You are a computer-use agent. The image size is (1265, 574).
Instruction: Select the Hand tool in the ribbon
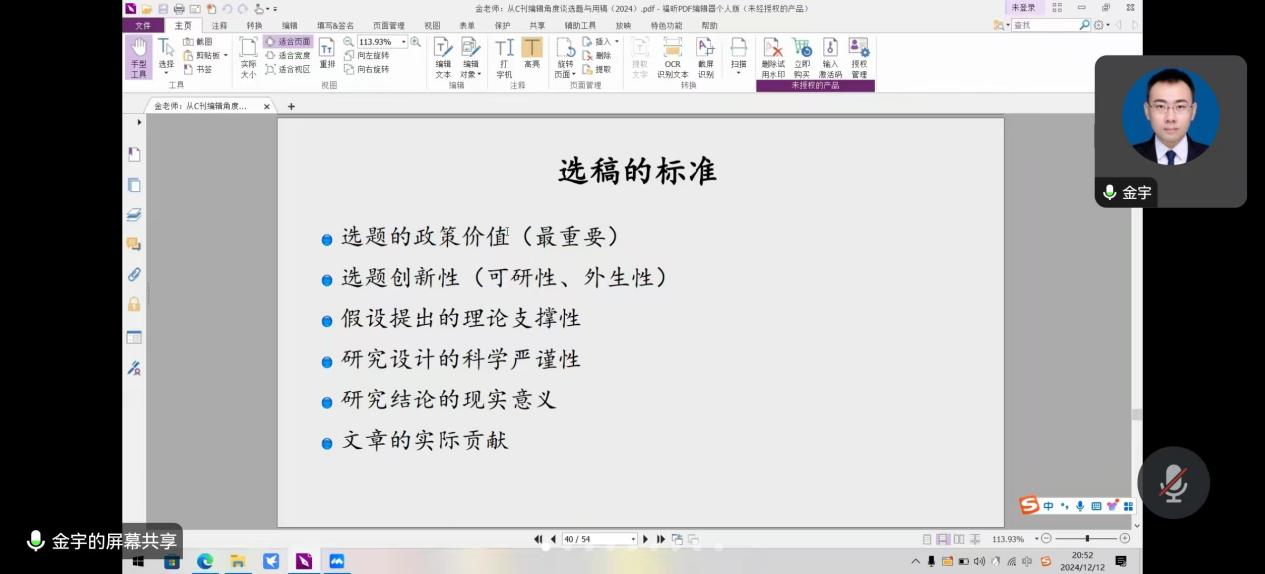coord(138,57)
